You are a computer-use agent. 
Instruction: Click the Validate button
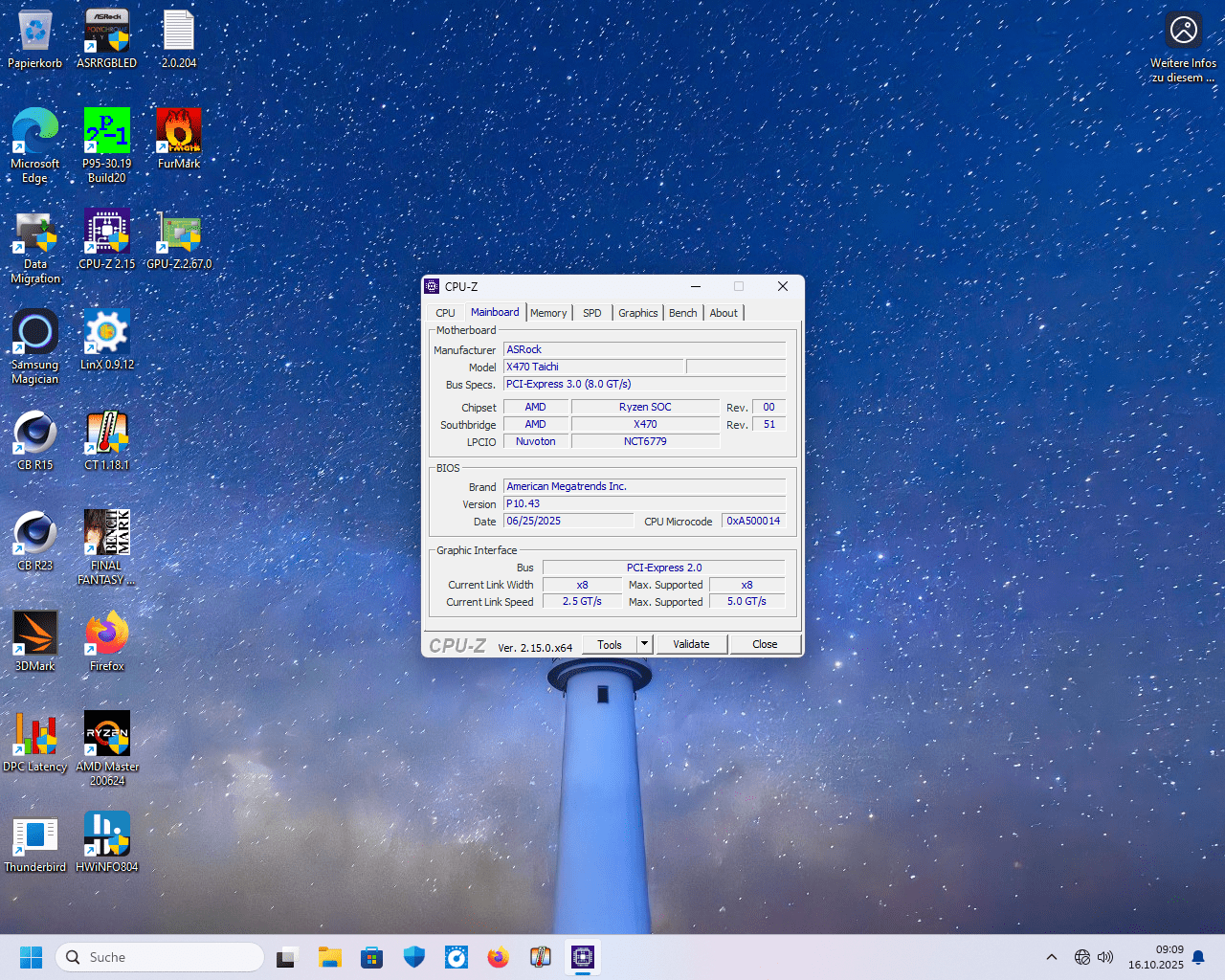(x=691, y=644)
